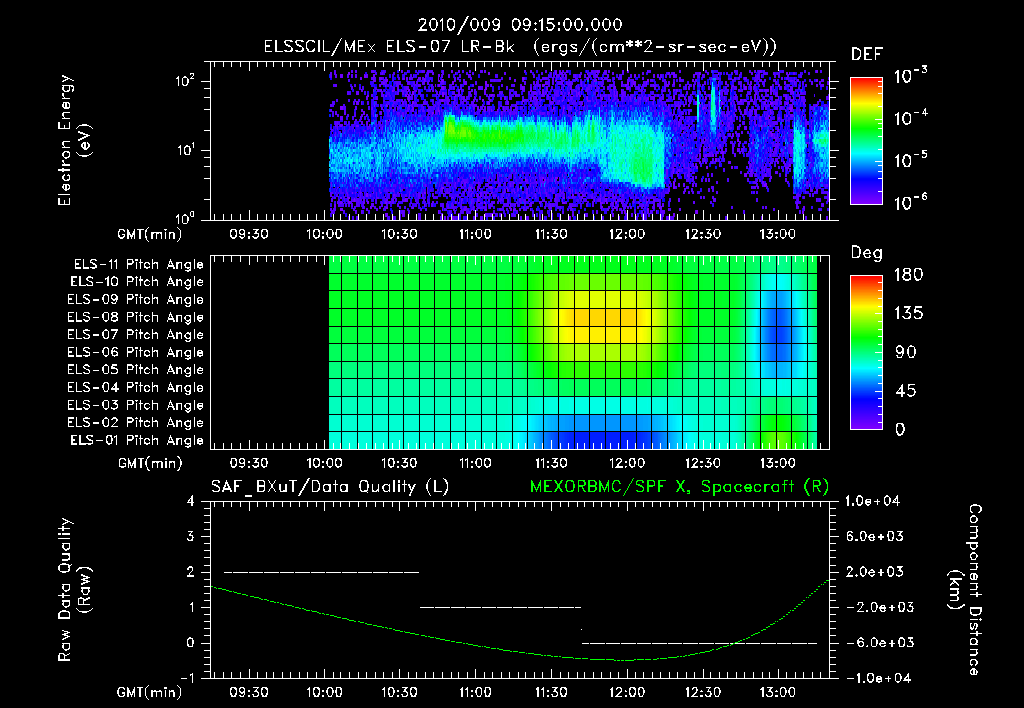Click the 10^-4 DEF scale value
Image resolution: width=1024 pixels, height=708 pixels.
point(910,118)
